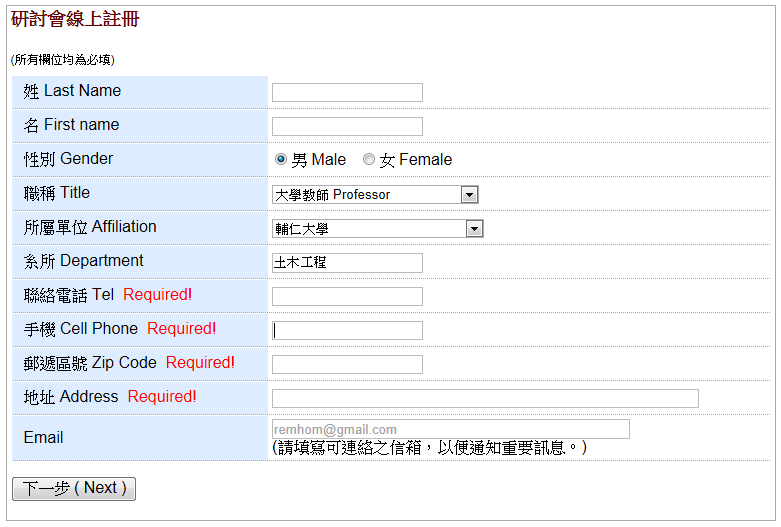The image size is (781, 527).
Task: Select the Zip Code input field
Action: (x=347, y=365)
